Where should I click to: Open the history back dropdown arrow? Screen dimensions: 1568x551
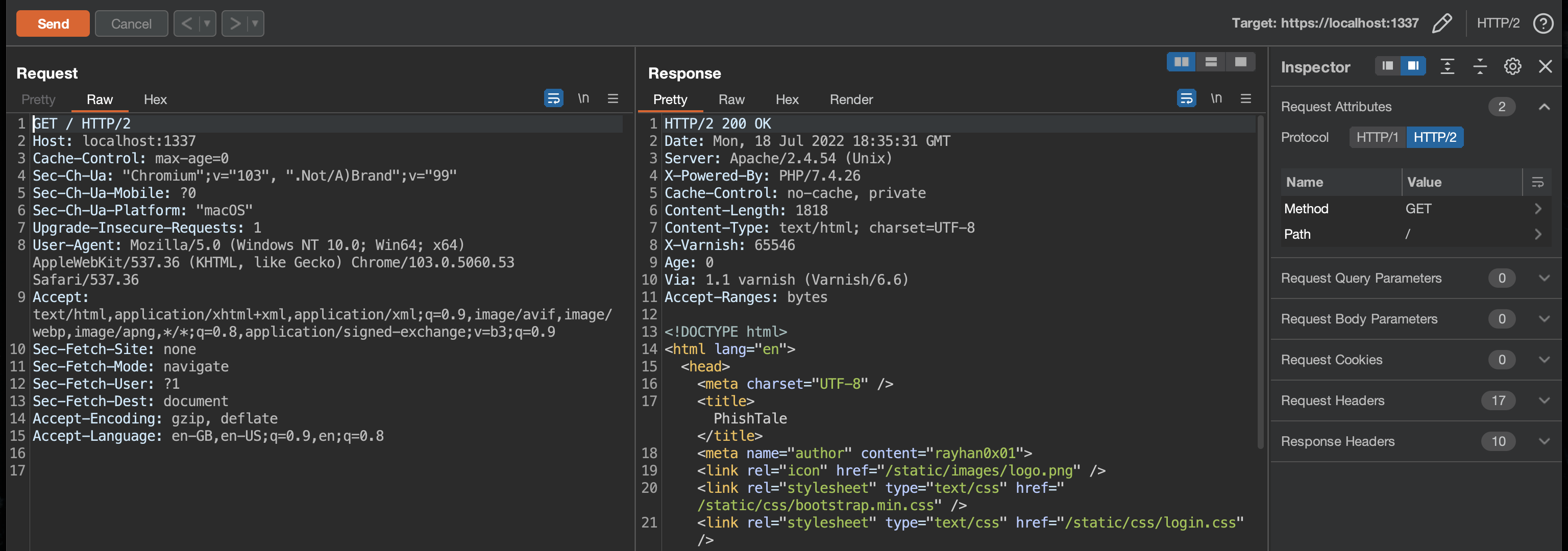(x=207, y=23)
